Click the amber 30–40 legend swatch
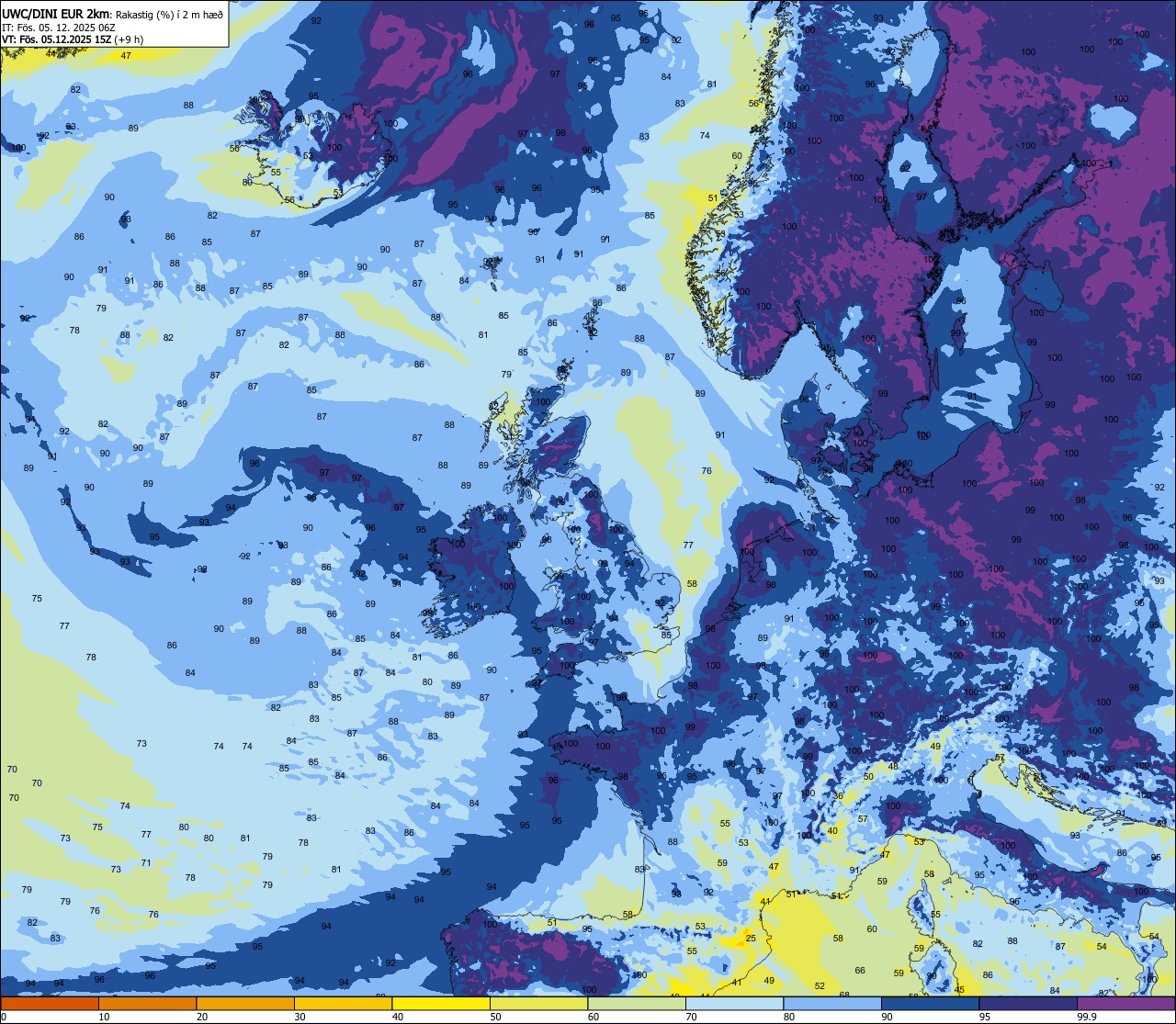Viewport: 1176px width, 1024px height. click(343, 1003)
